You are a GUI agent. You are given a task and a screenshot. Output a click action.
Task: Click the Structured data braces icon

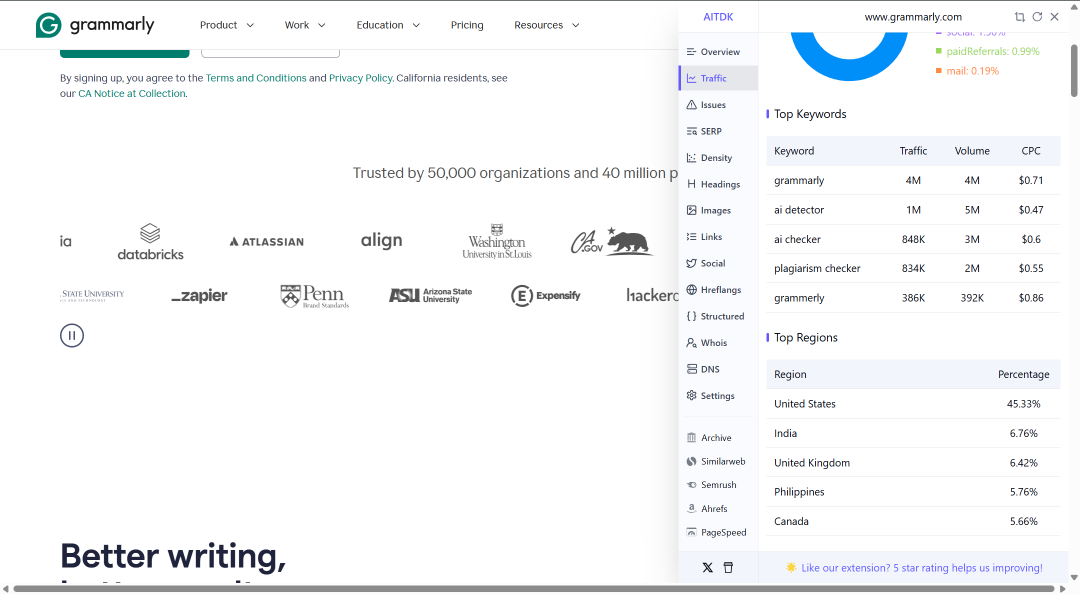coord(692,316)
